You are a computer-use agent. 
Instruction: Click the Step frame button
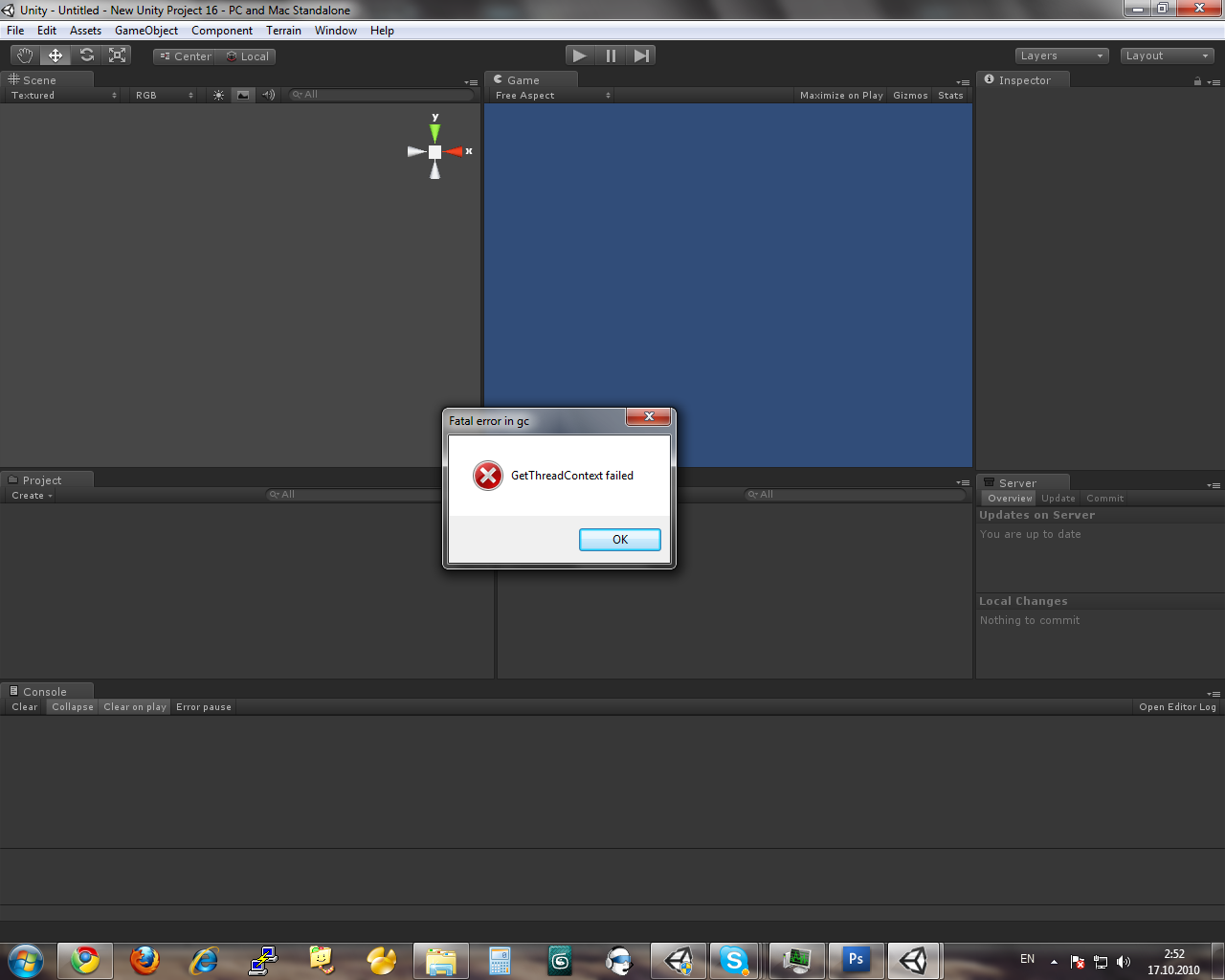coord(641,56)
